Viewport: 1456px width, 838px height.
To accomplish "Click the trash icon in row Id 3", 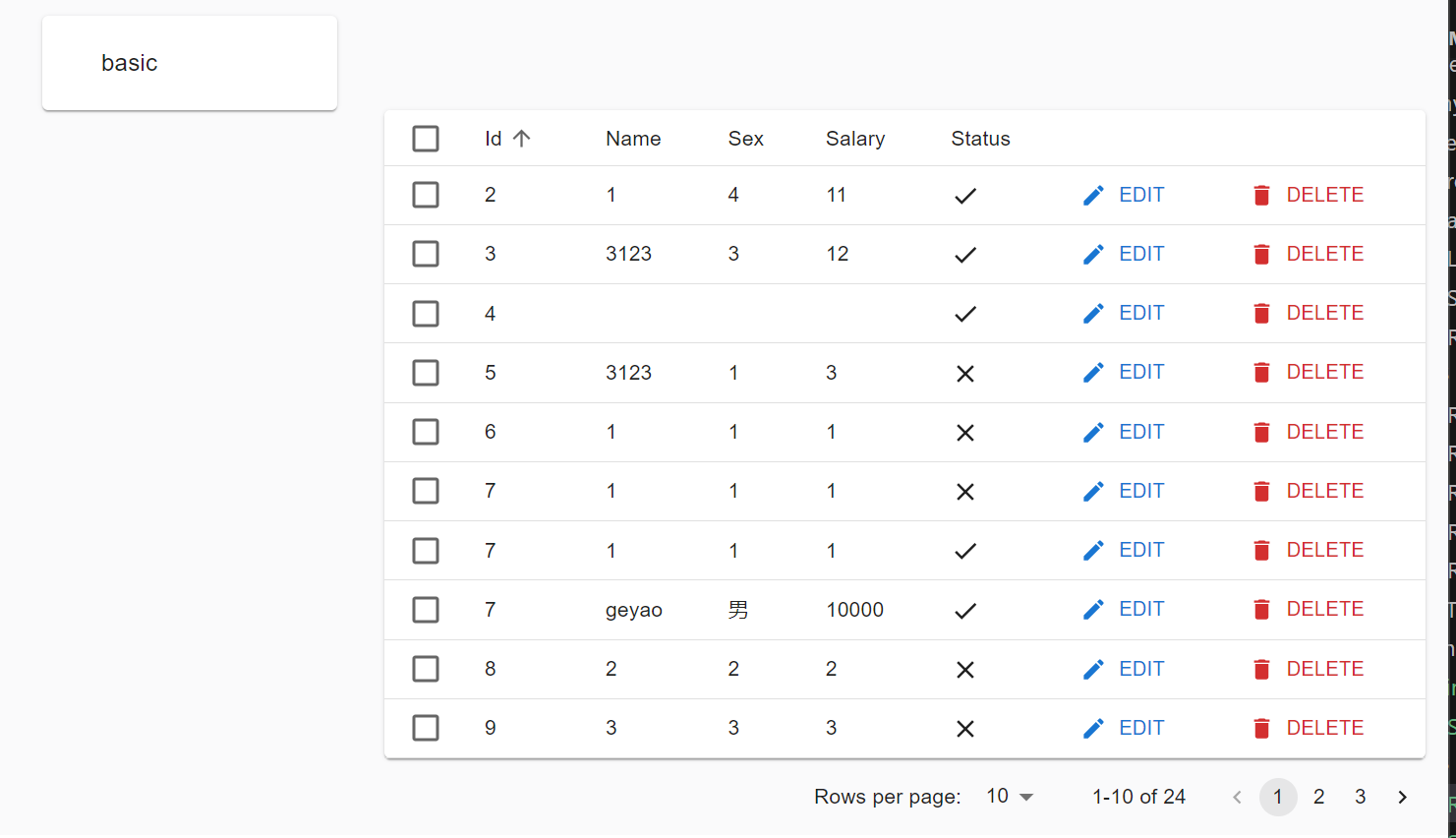I will [x=1261, y=255].
